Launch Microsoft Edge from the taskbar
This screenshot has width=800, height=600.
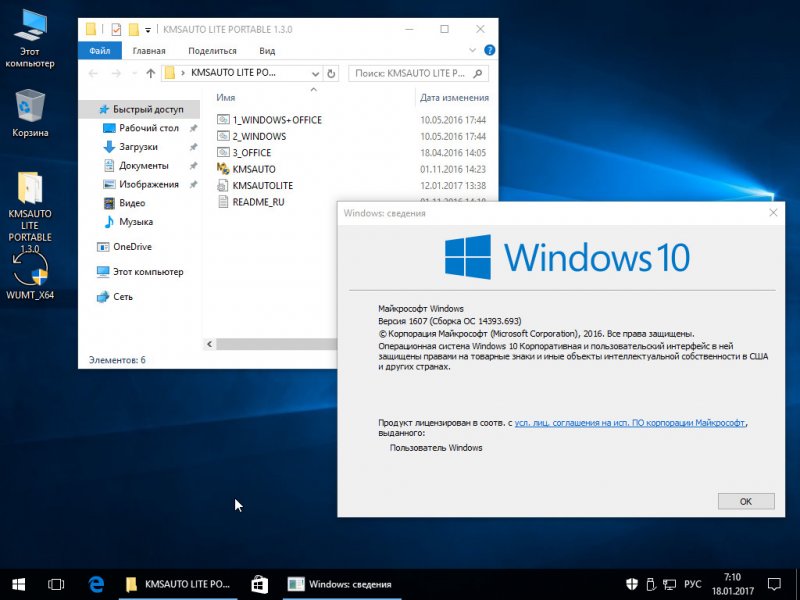[96, 584]
